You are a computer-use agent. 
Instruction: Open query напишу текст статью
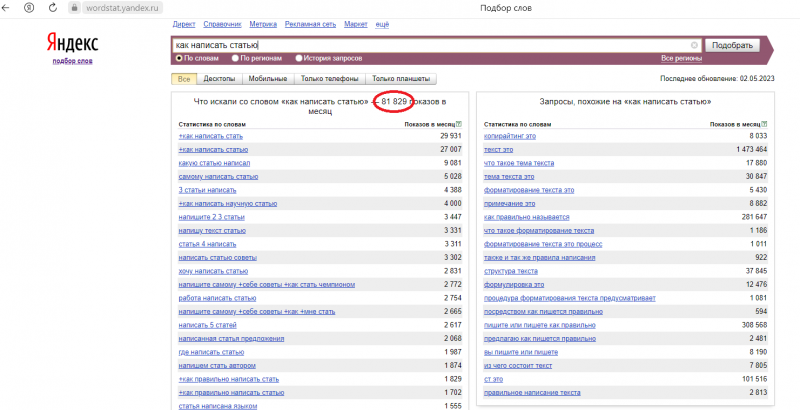212,231
